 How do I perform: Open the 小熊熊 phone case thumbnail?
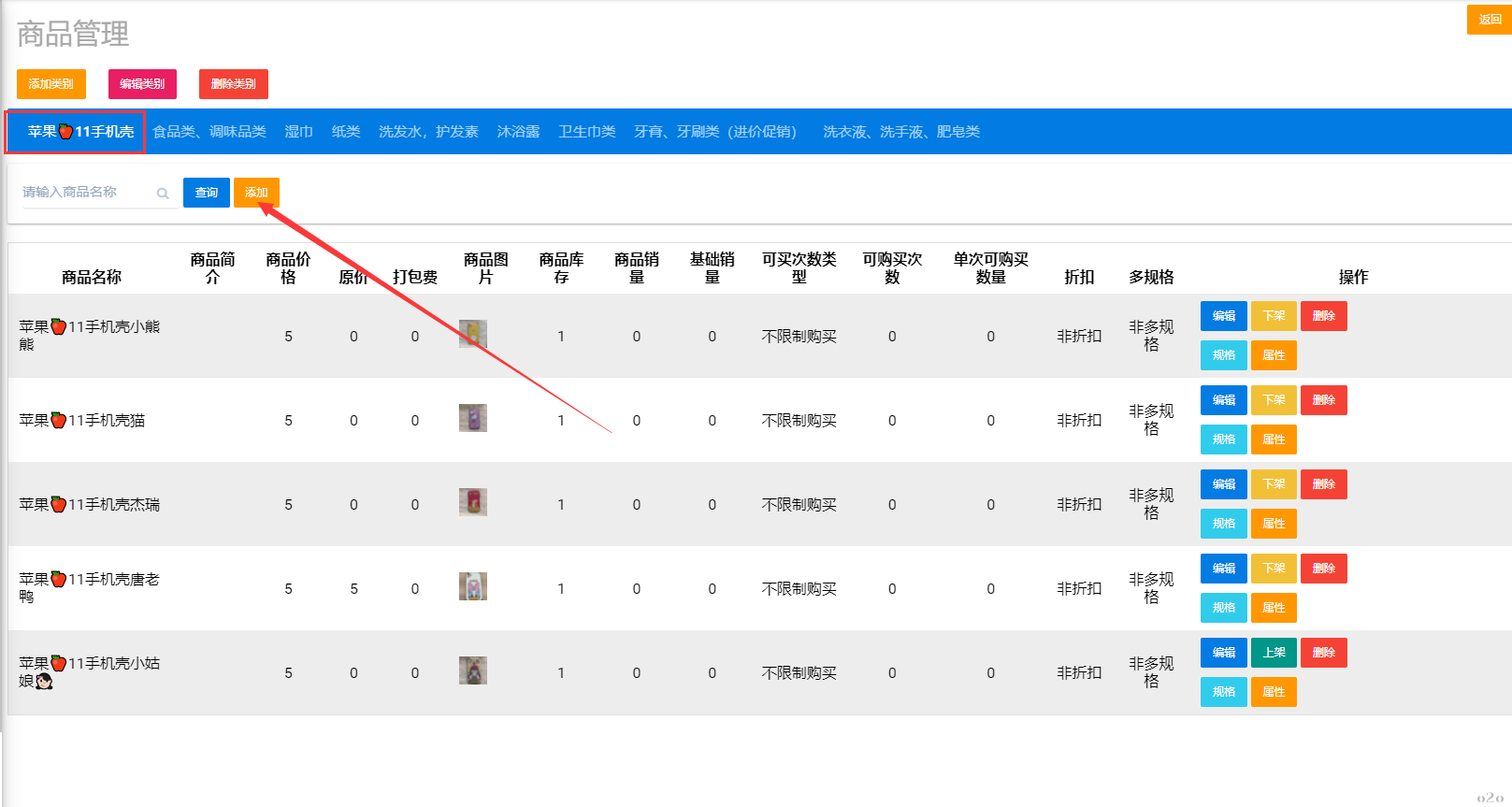coord(473,334)
